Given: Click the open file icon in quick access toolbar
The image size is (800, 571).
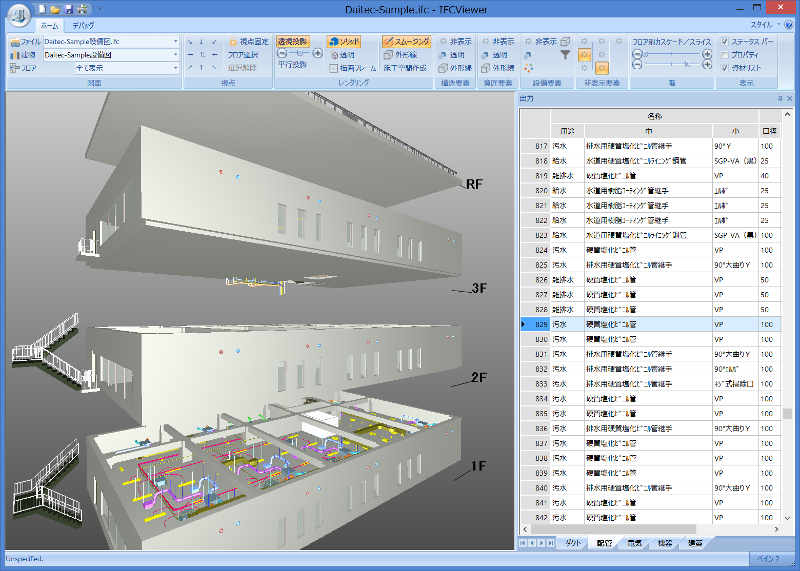Looking at the screenshot, I should 56,8.
